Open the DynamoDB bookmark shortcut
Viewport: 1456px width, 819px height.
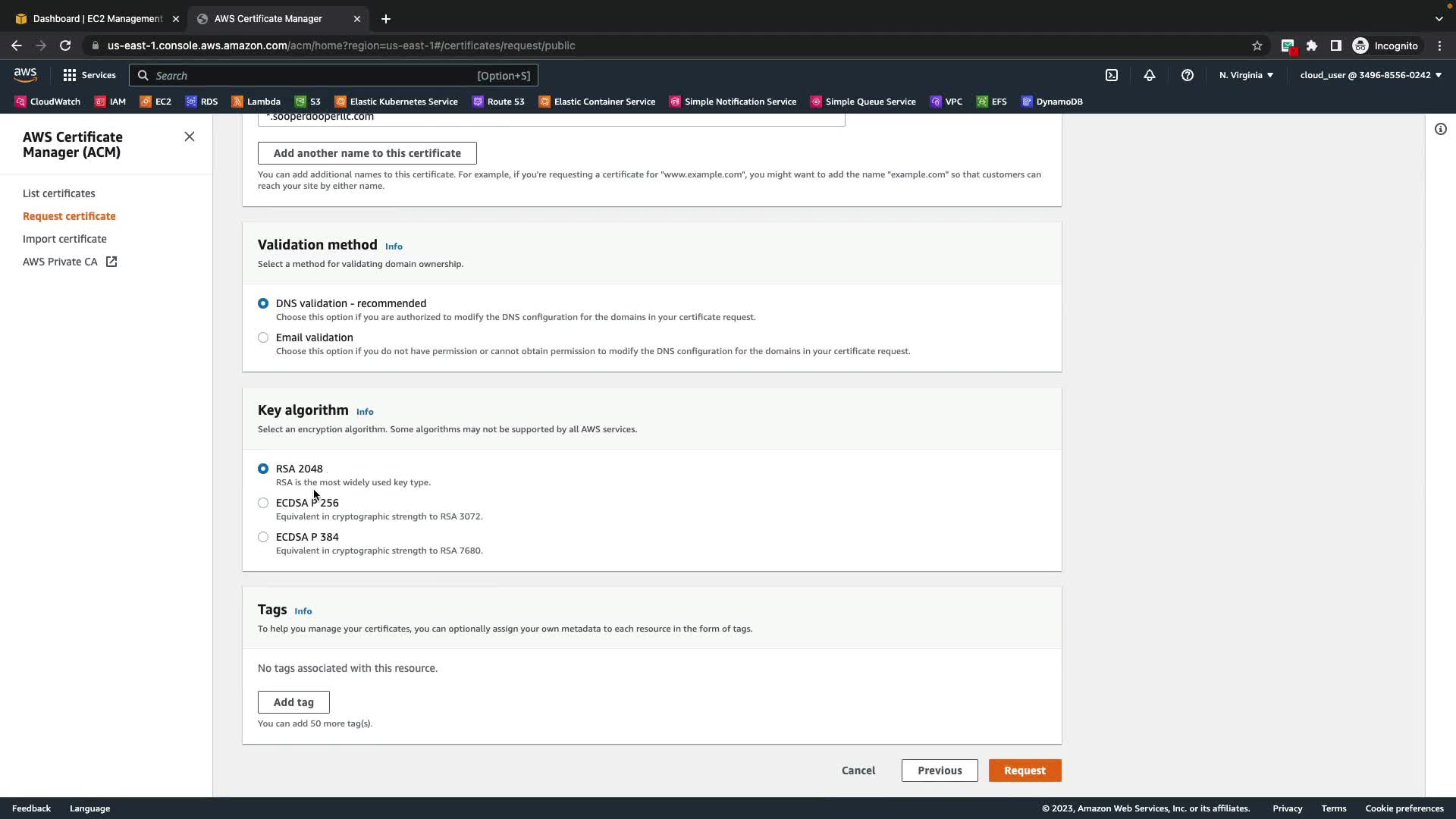pos(1052,102)
